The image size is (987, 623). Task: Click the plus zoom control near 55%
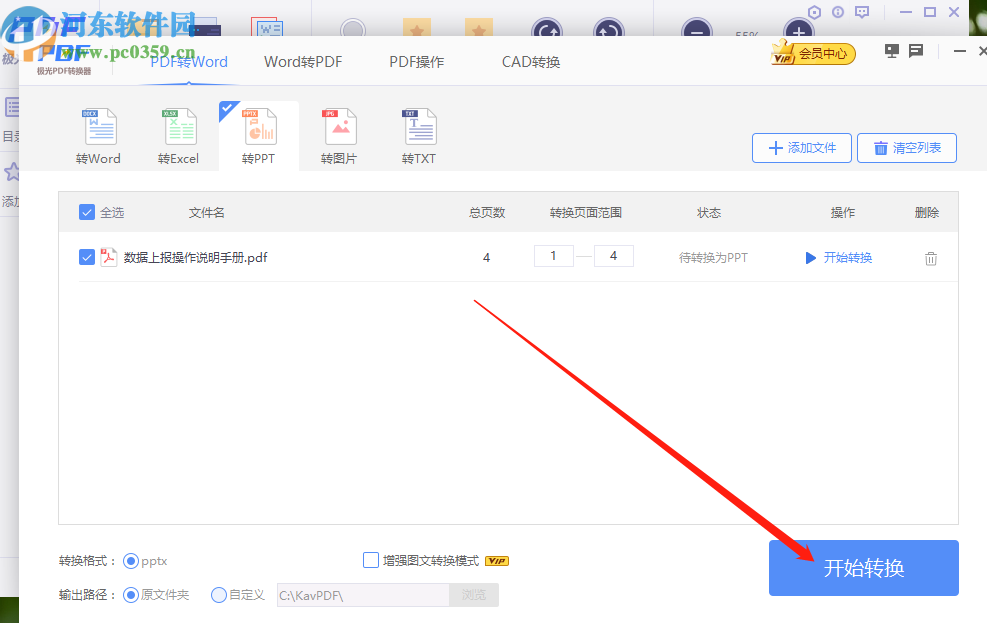tap(798, 30)
